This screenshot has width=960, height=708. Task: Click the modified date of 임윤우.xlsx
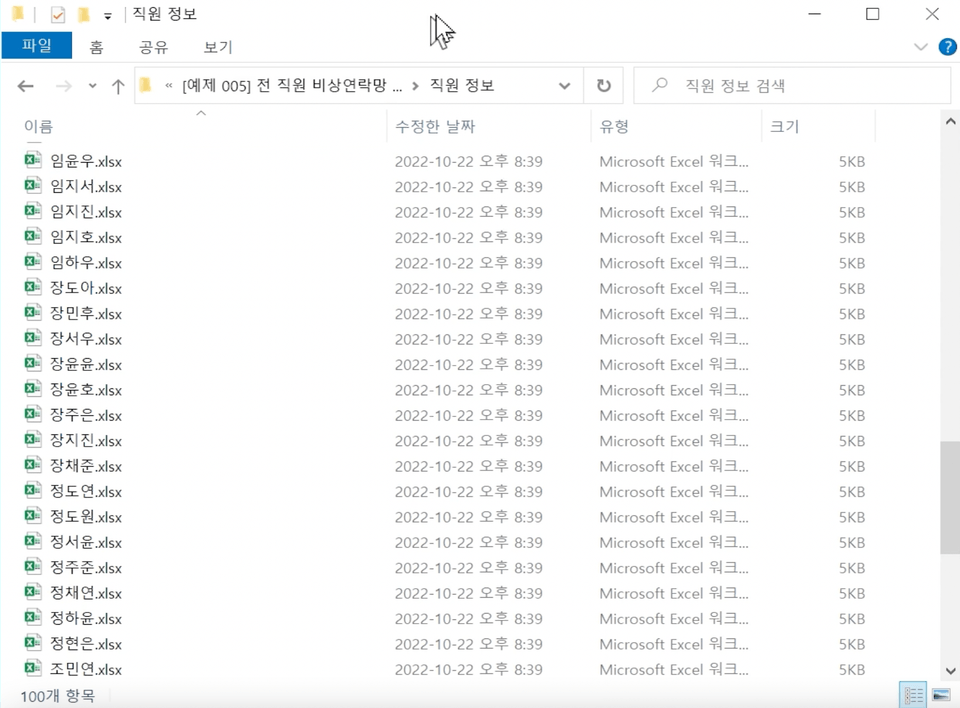pyautogui.click(x=468, y=162)
